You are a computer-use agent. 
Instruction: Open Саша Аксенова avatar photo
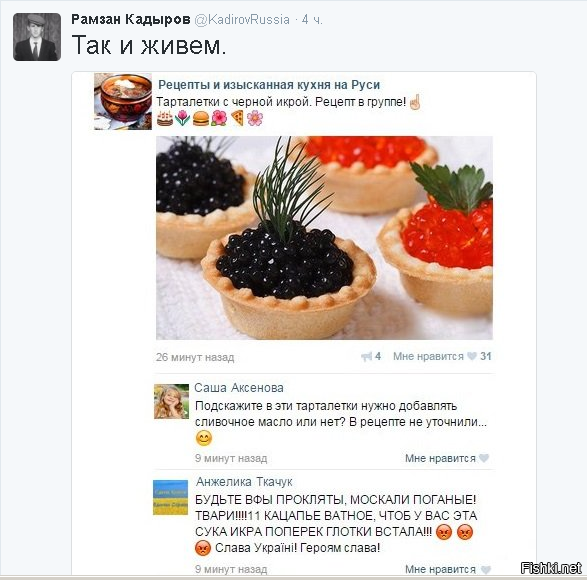click(171, 401)
